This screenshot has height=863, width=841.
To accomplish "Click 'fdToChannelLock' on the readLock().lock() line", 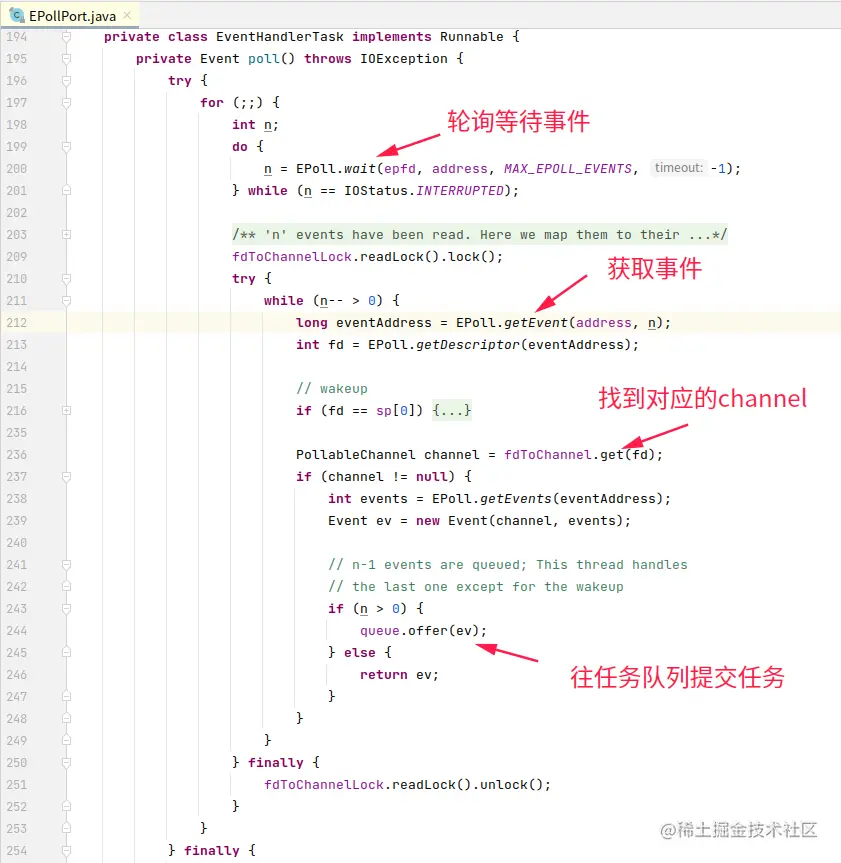I will [x=292, y=257].
